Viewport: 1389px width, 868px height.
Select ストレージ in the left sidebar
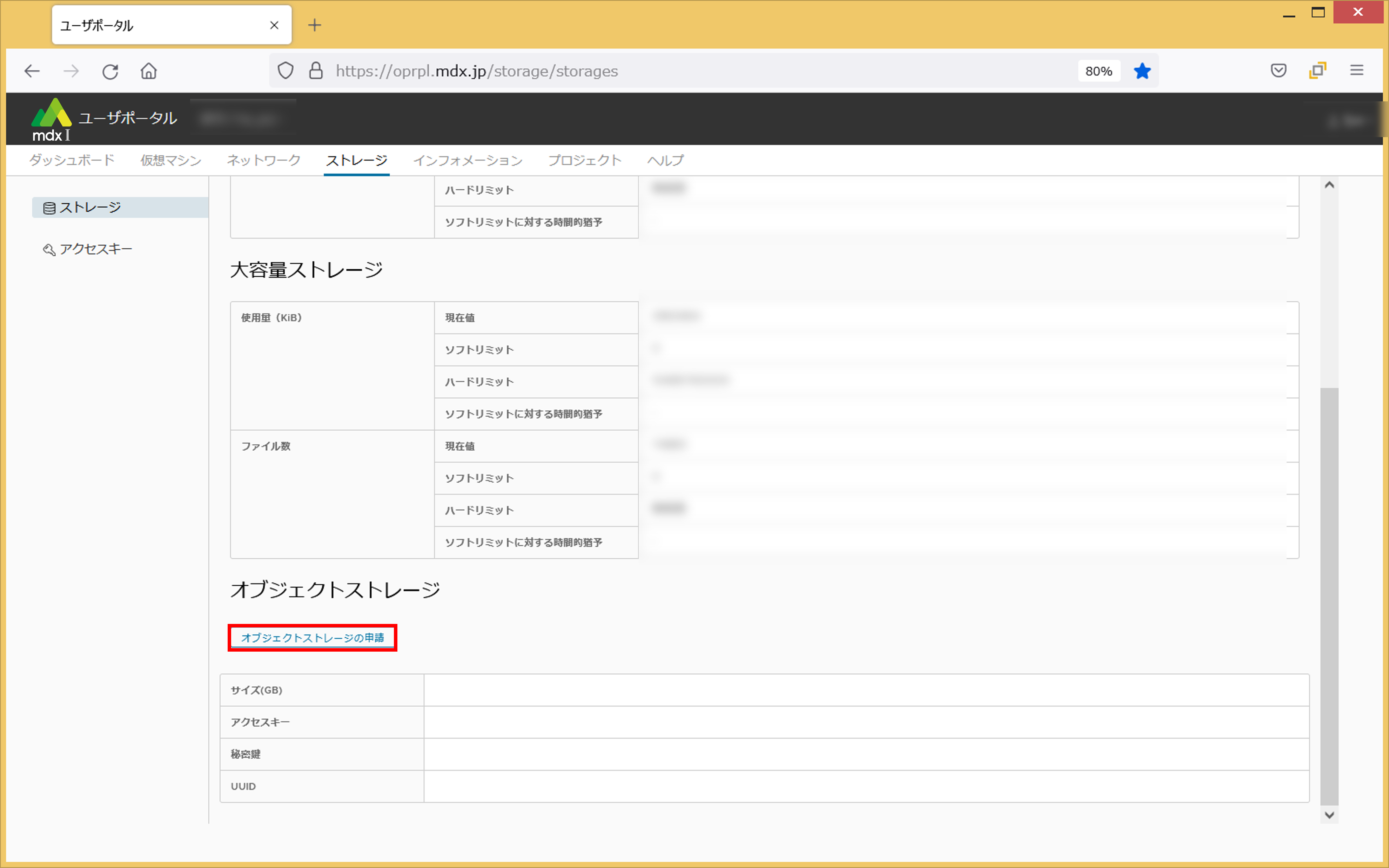click(x=120, y=207)
